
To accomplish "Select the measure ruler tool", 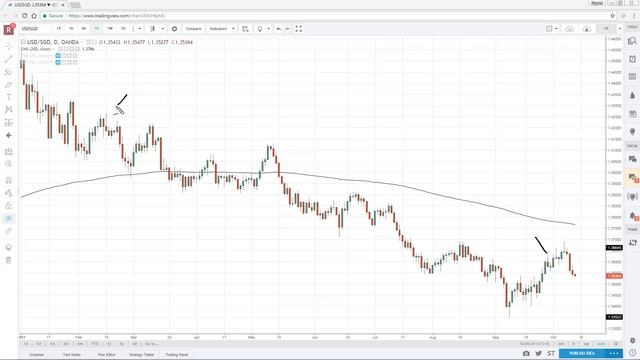I will pos(9,151).
